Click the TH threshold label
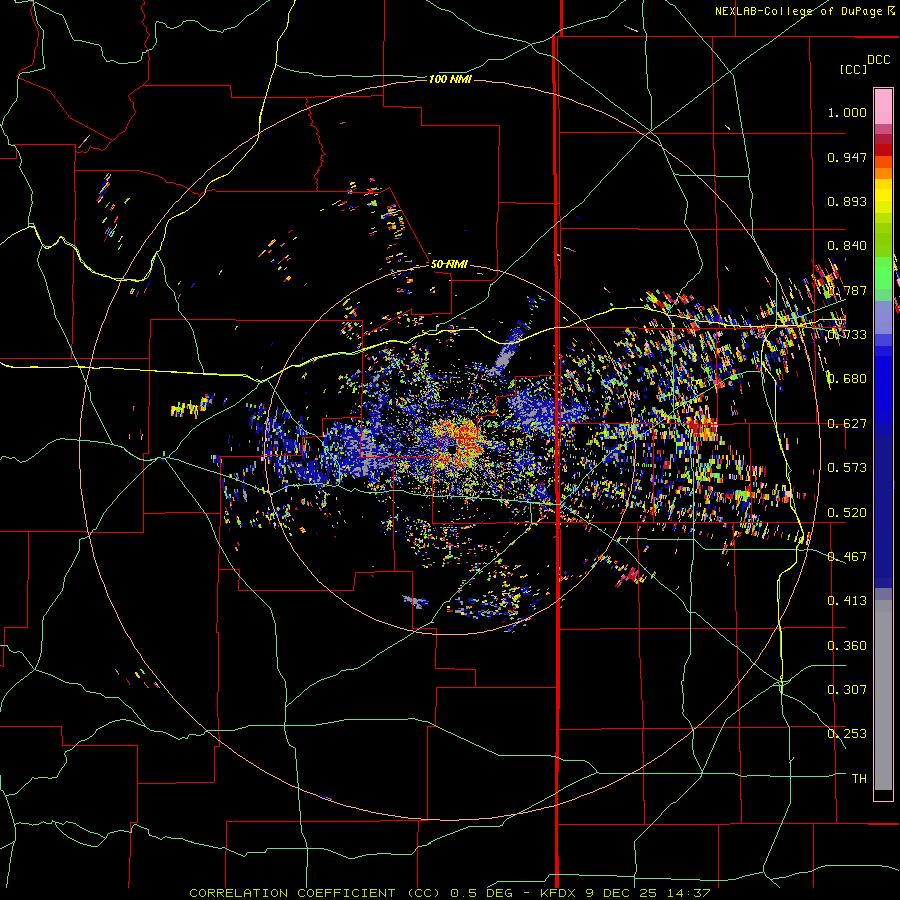900x900 pixels. pos(859,779)
